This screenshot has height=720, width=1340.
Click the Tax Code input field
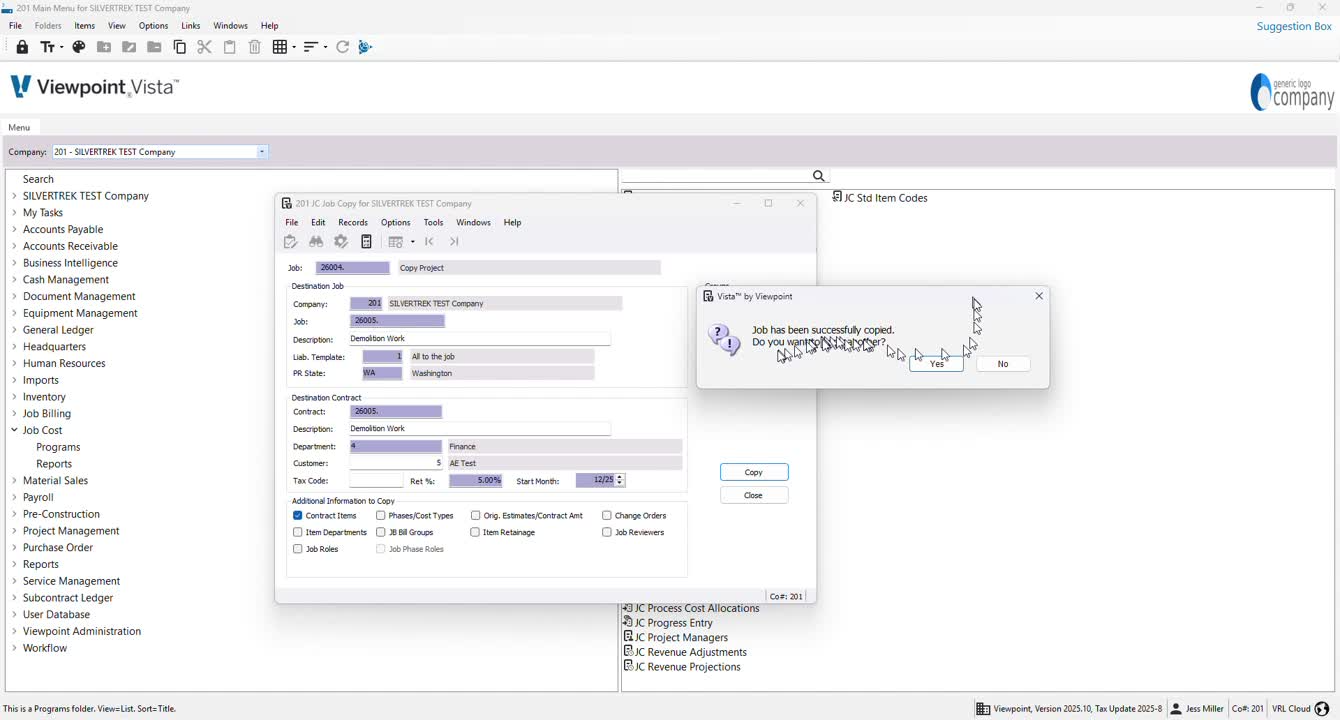pyautogui.click(x=376, y=481)
